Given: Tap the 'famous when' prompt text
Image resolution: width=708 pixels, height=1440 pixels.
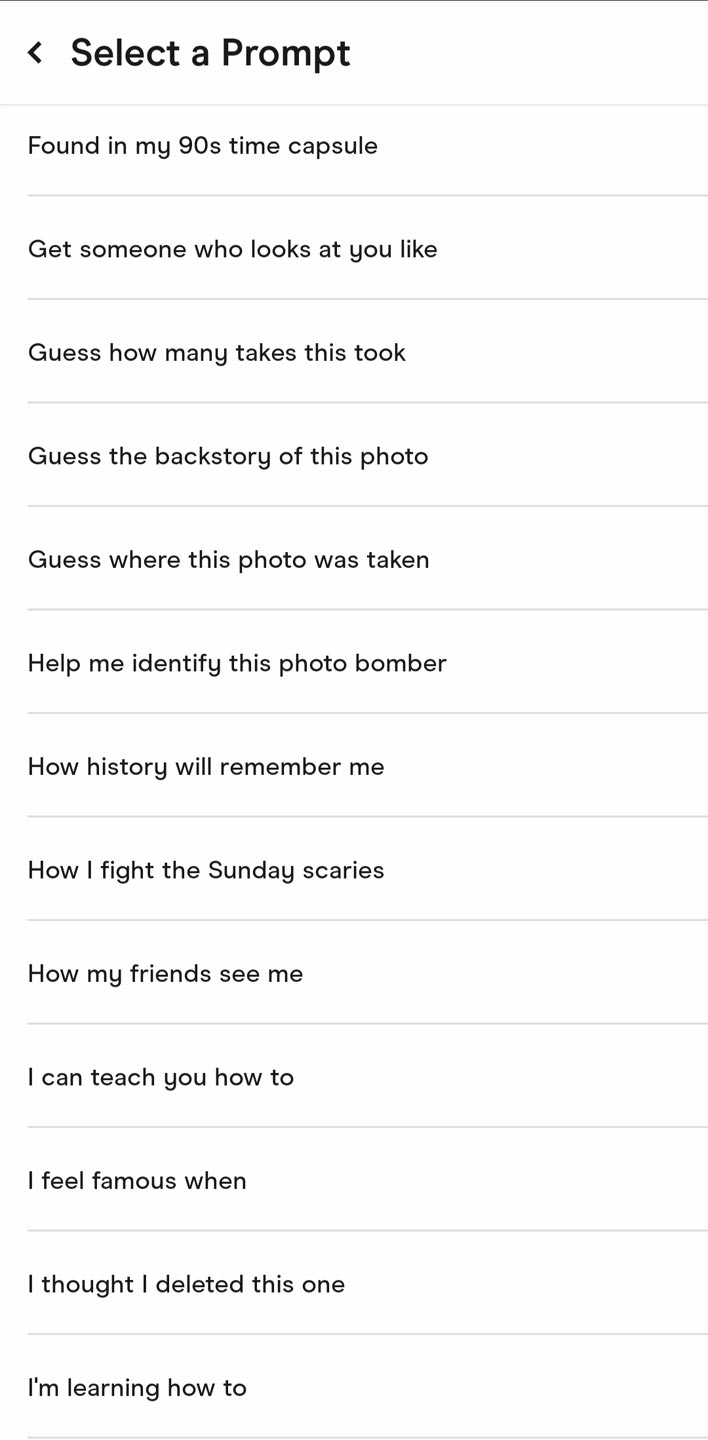Looking at the screenshot, I should [169, 1181].
